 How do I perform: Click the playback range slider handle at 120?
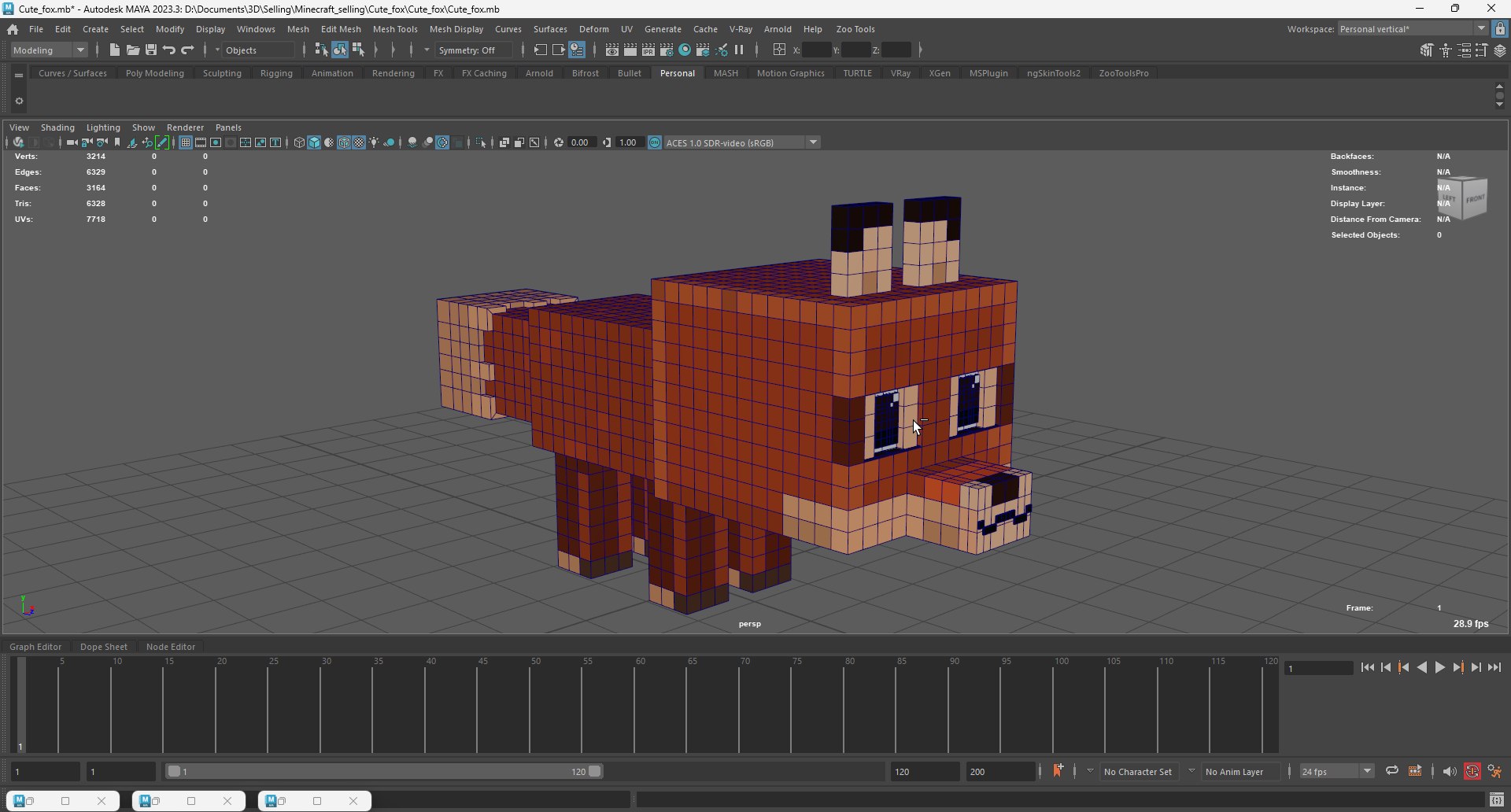point(595,771)
